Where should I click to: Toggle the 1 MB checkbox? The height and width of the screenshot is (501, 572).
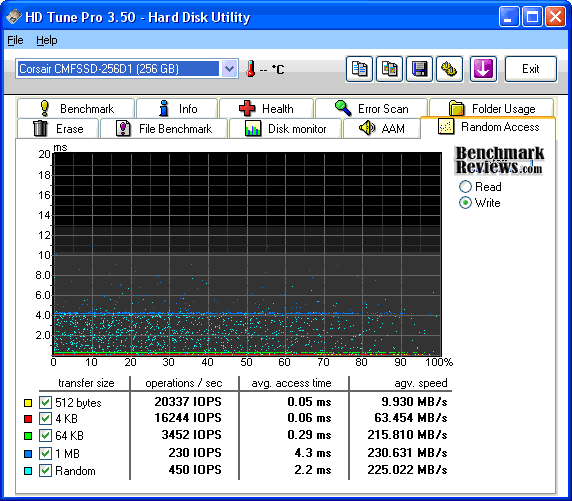(45, 454)
